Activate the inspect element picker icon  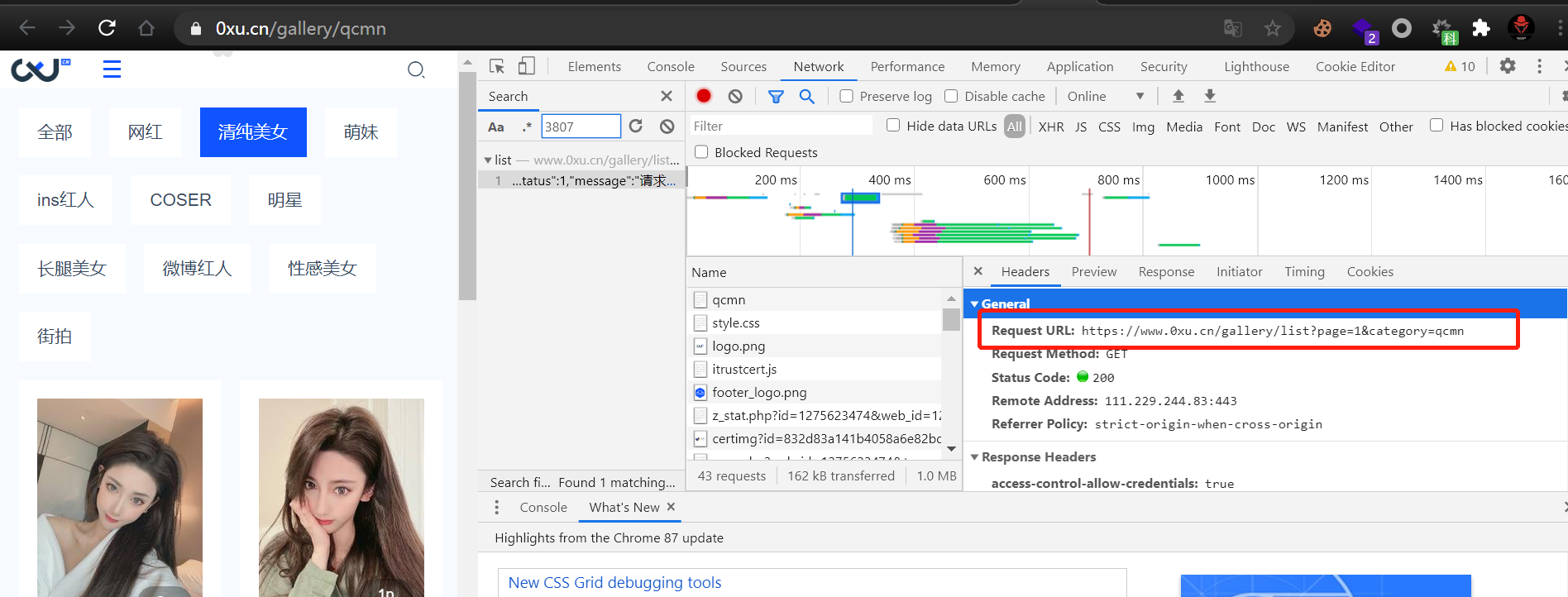[x=497, y=66]
